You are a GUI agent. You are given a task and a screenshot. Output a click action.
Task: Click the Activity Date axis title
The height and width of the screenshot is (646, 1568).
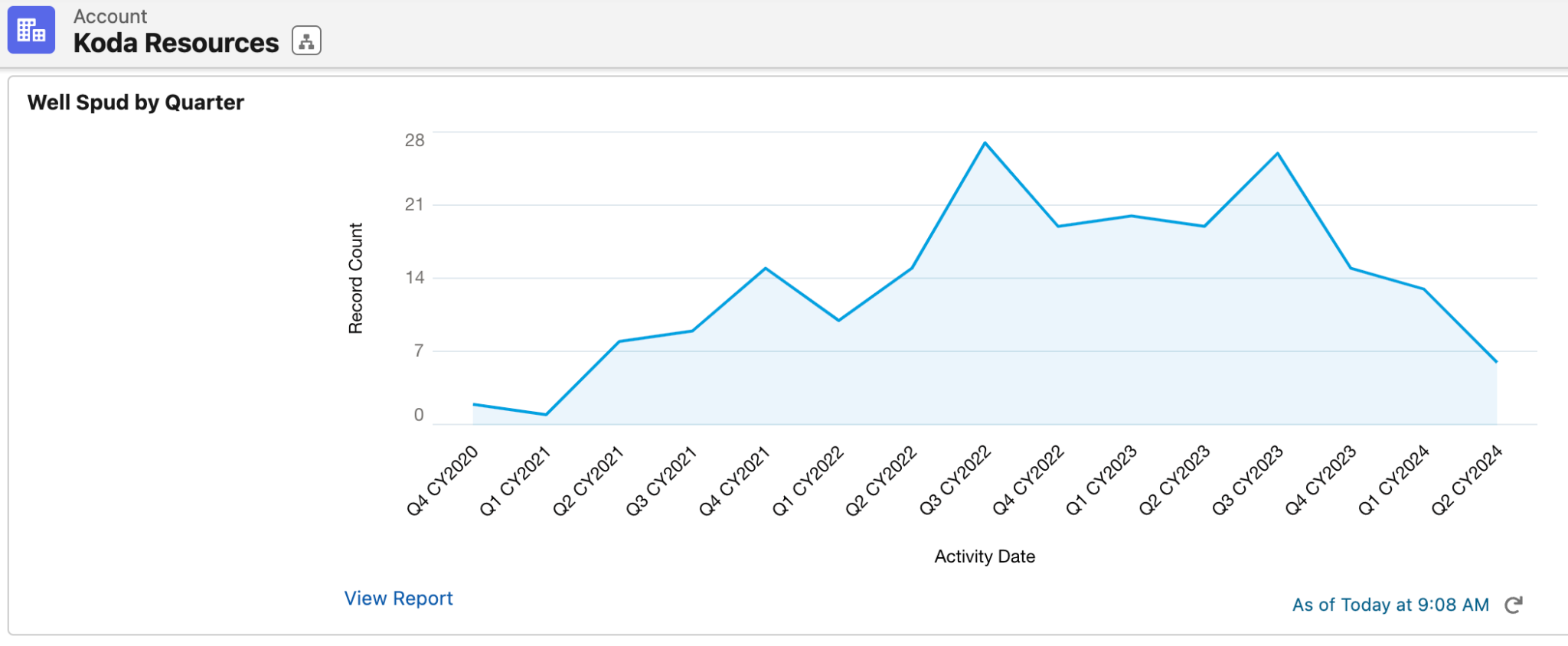[x=985, y=556]
